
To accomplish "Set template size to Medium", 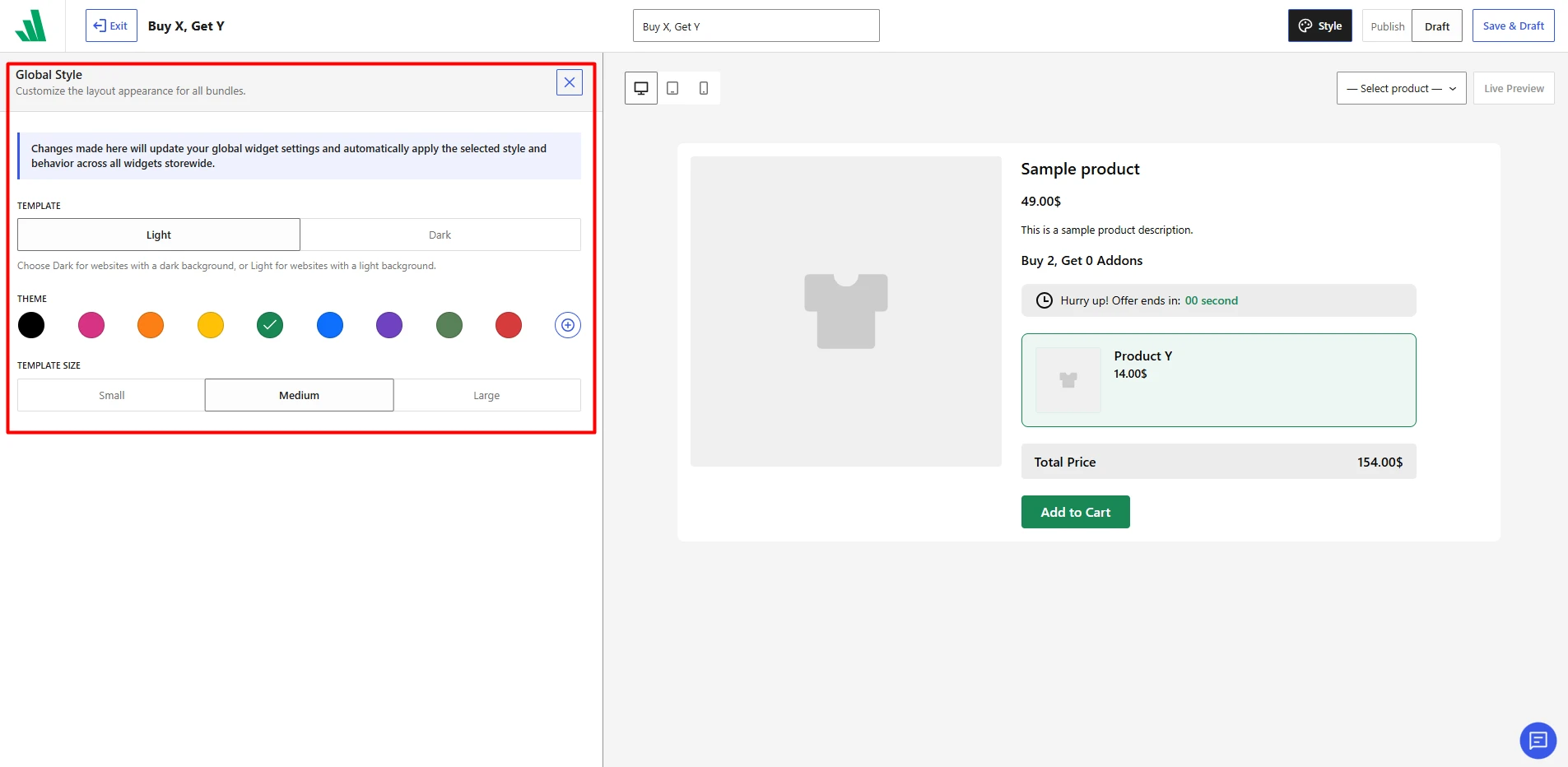I will click(x=299, y=395).
